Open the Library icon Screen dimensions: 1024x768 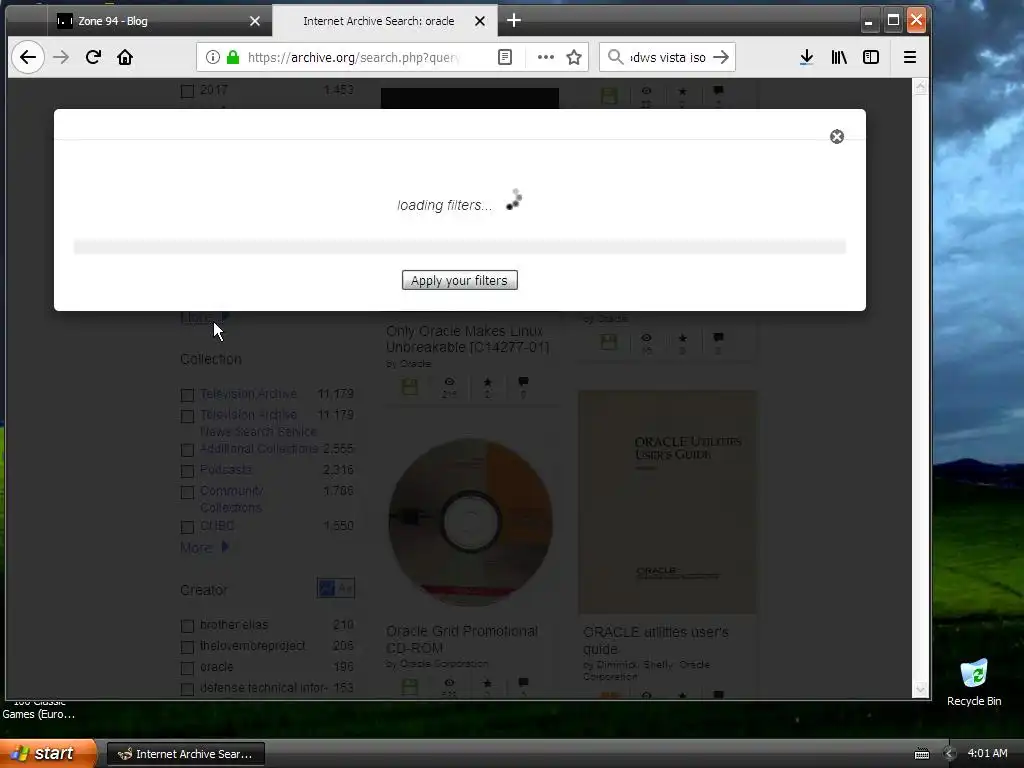pyautogui.click(x=839, y=57)
